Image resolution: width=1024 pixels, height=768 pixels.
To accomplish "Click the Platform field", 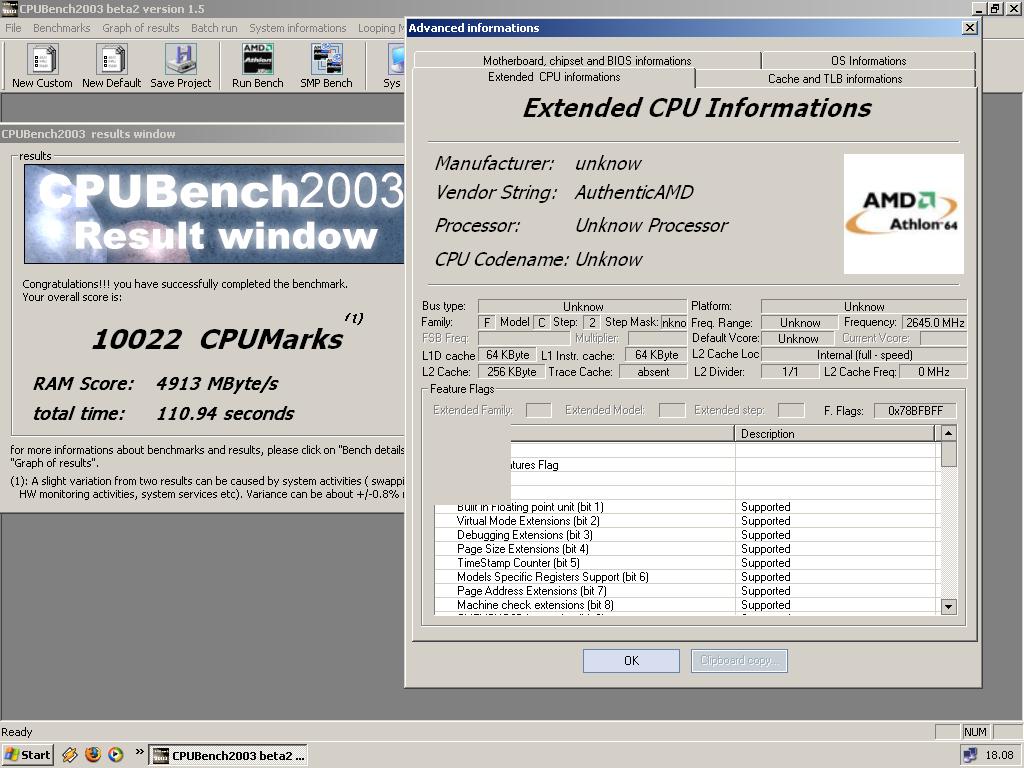I will click(x=864, y=306).
